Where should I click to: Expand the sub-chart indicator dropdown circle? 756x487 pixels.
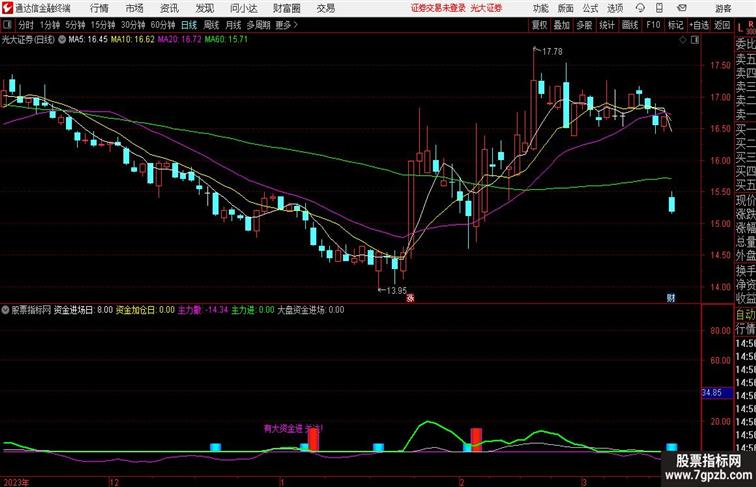(x=6, y=310)
